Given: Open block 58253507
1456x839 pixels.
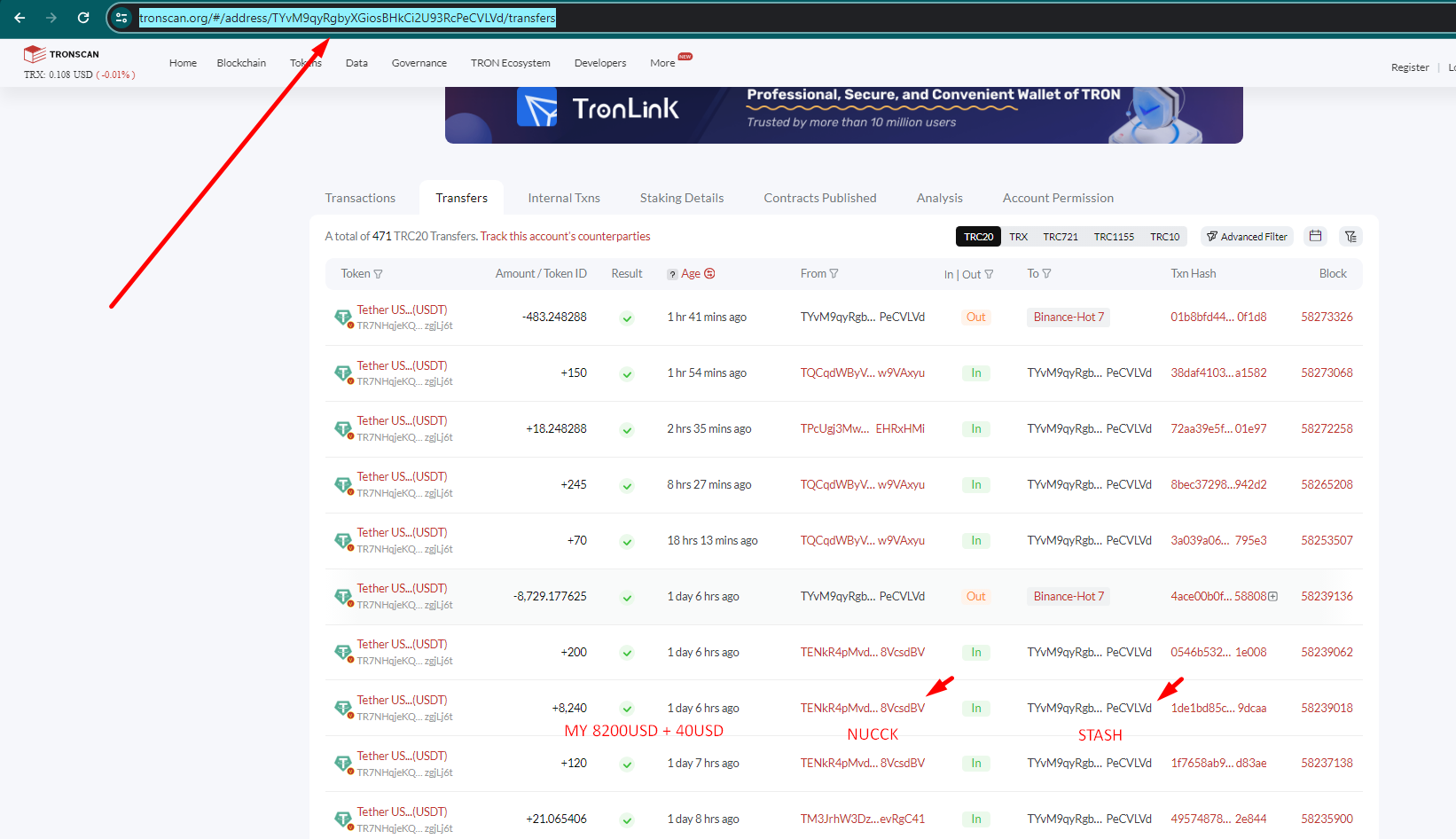Looking at the screenshot, I should tap(1327, 541).
